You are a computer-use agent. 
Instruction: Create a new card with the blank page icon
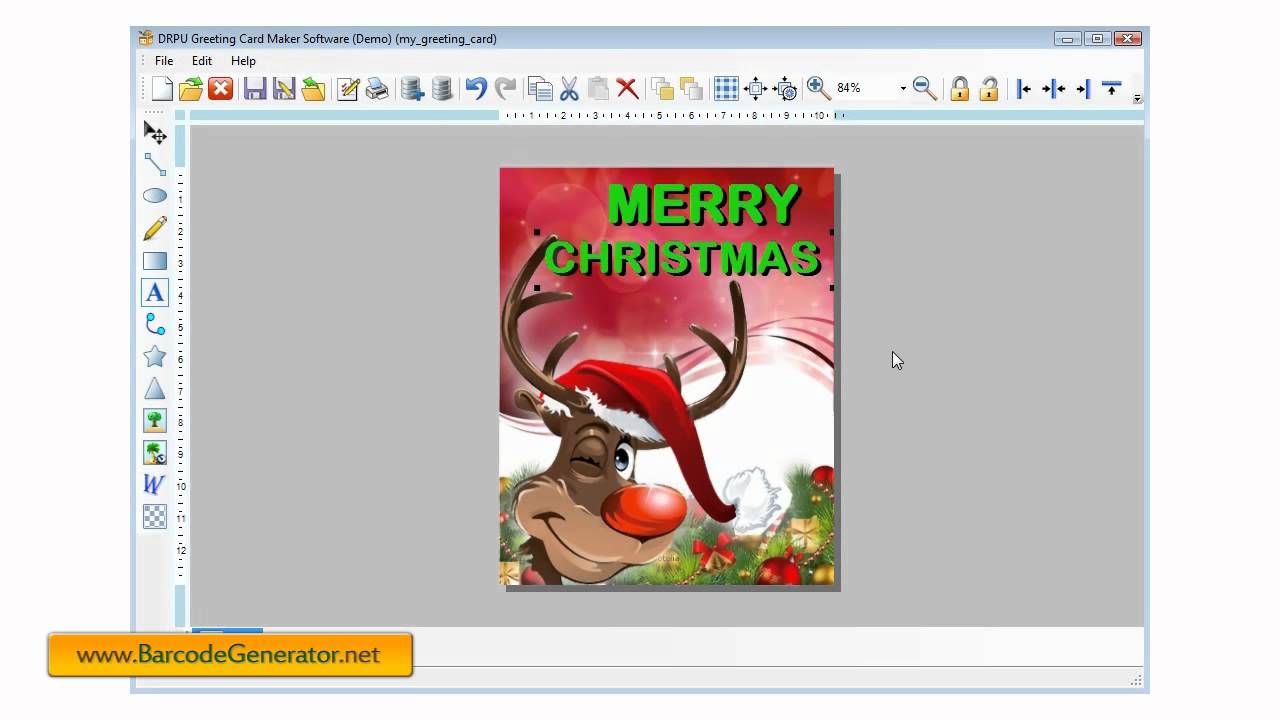[162, 89]
